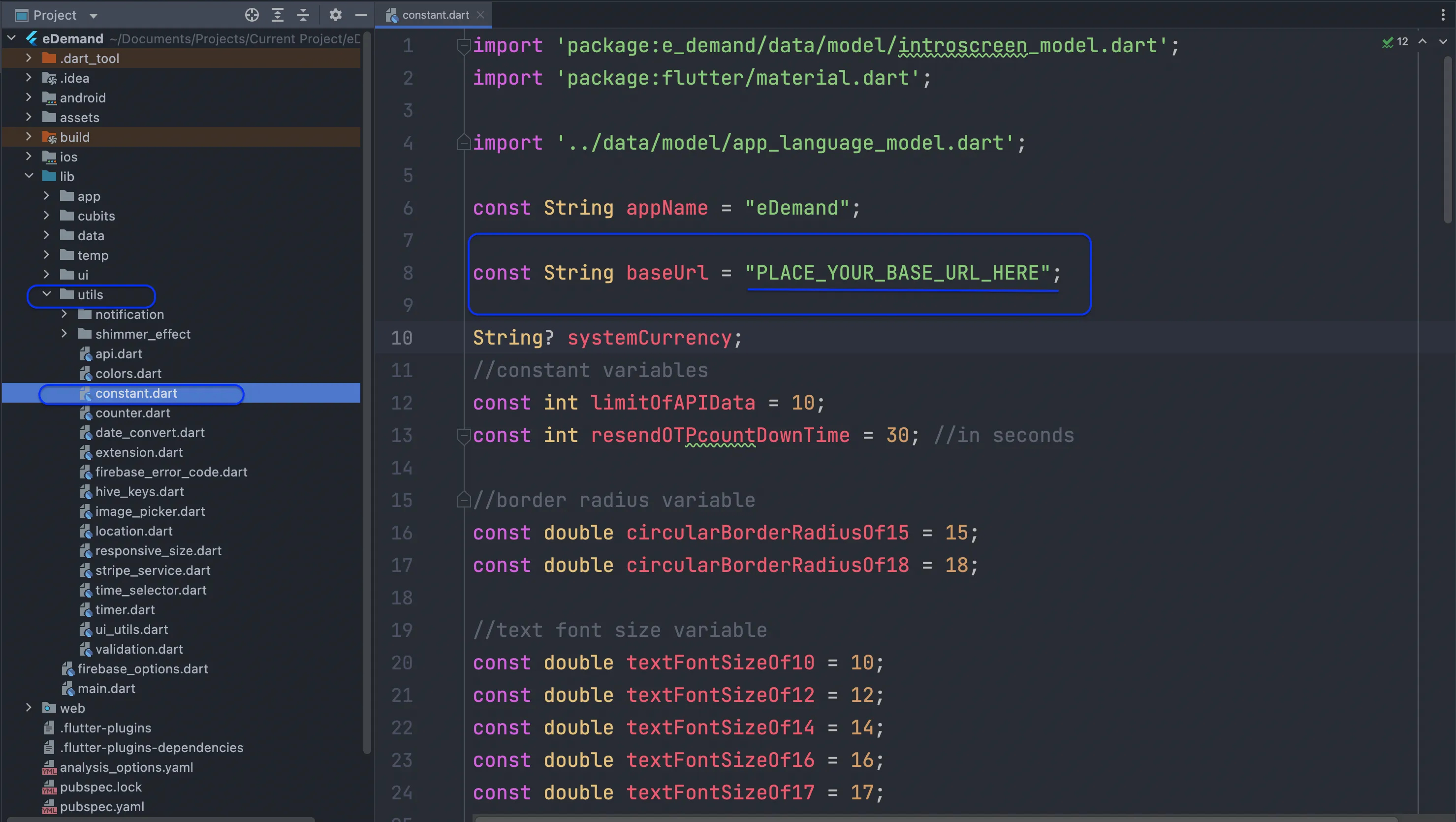Click the inspections checkmark widget showing 12
Screen dimensions: 1456x822
(x=1395, y=42)
